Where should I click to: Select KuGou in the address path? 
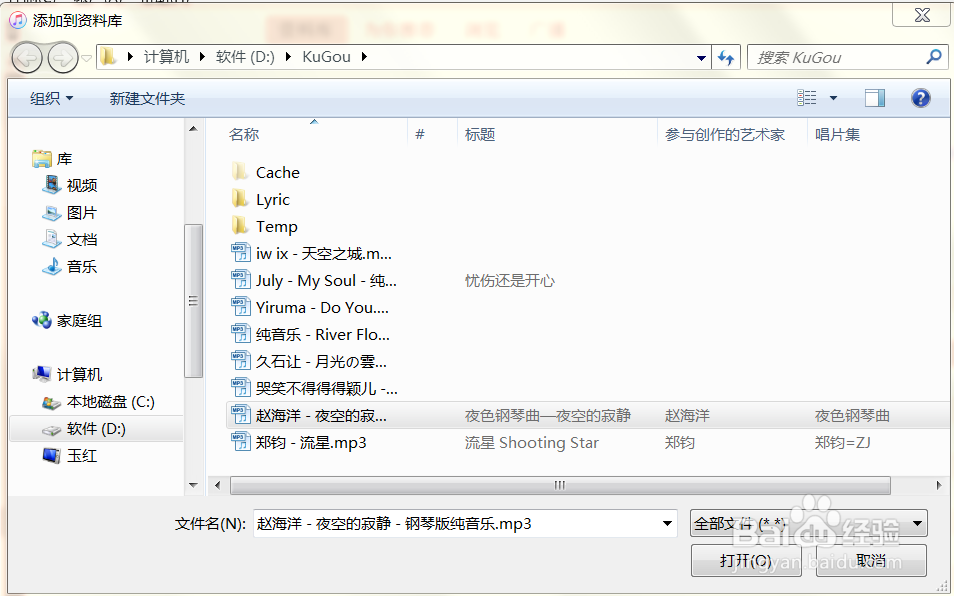click(327, 57)
